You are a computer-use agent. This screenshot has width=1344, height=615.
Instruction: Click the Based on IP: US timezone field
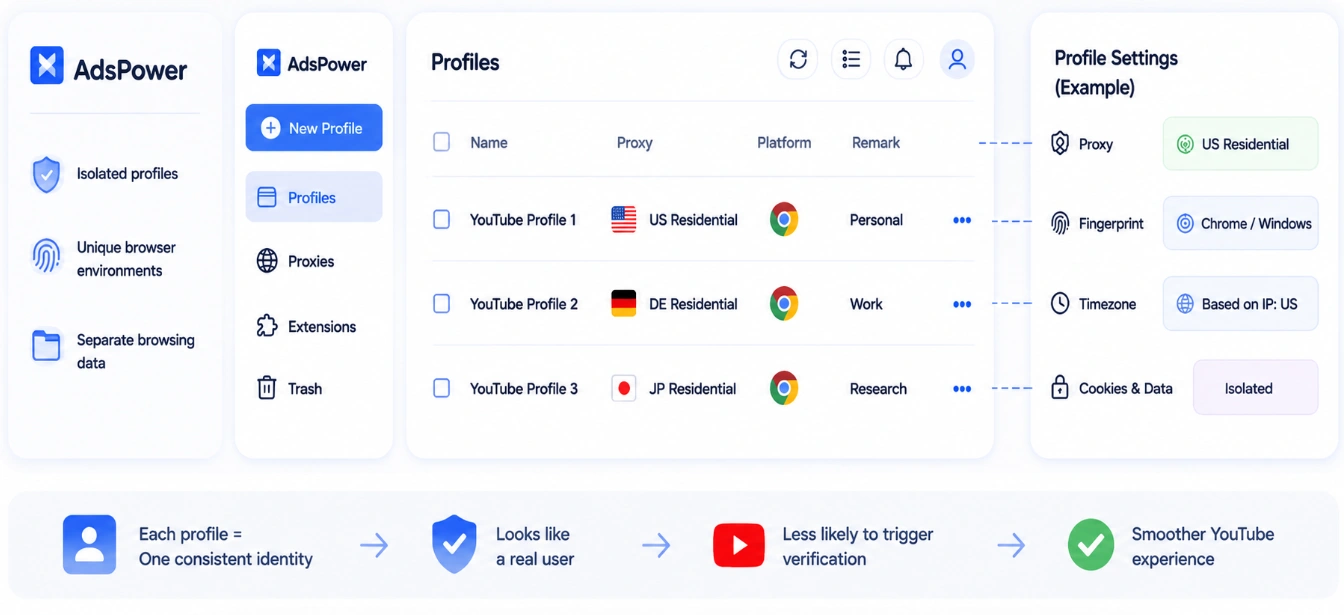tap(1240, 303)
